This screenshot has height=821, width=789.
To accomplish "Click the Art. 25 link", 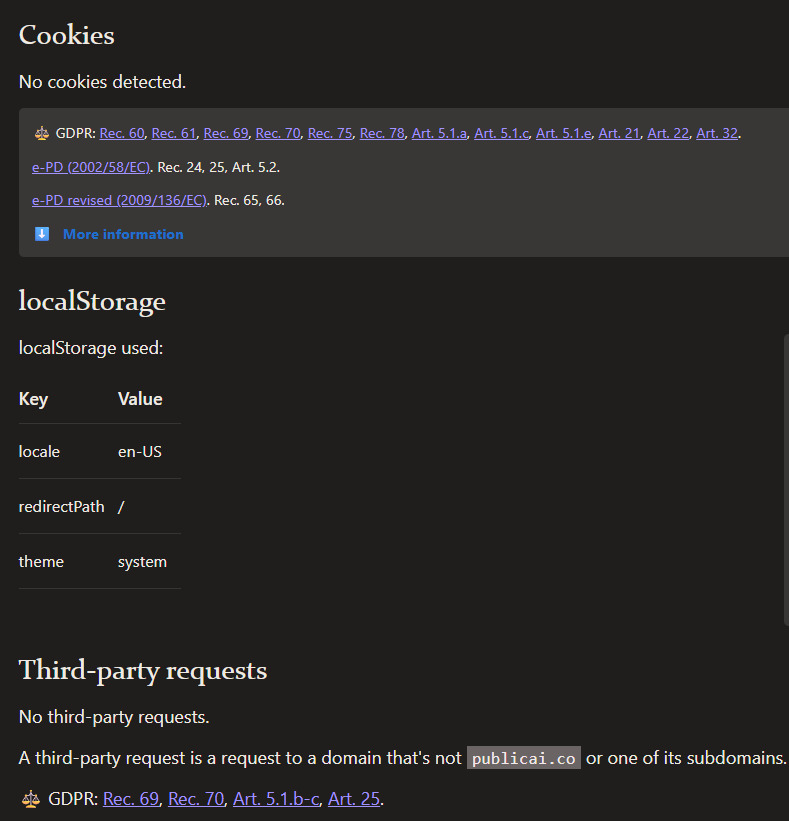I will coord(354,799).
